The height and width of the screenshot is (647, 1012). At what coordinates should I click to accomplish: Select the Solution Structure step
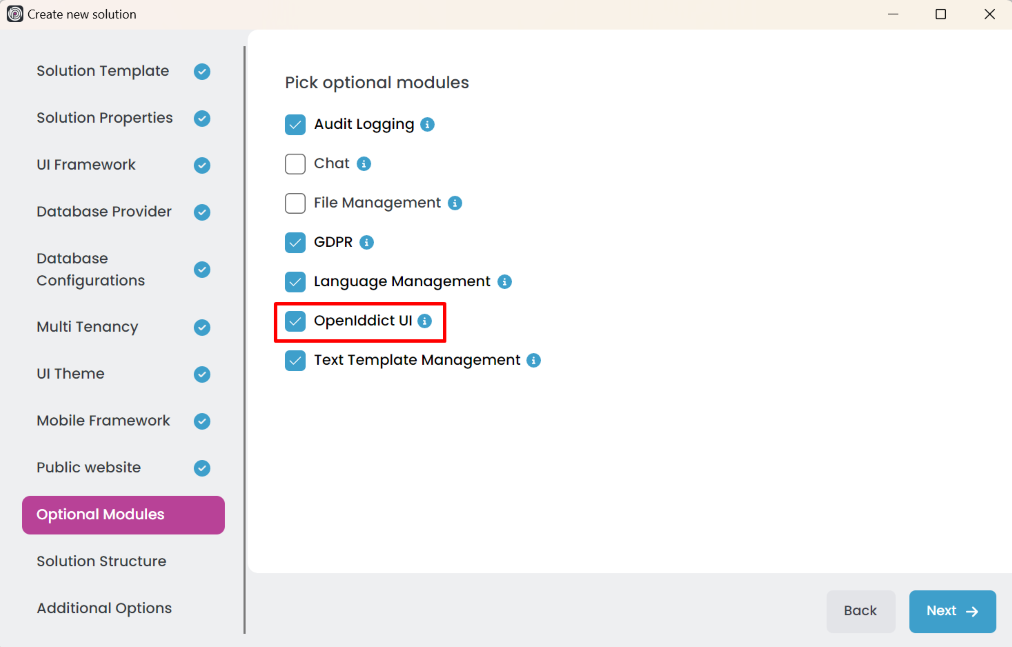click(101, 561)
